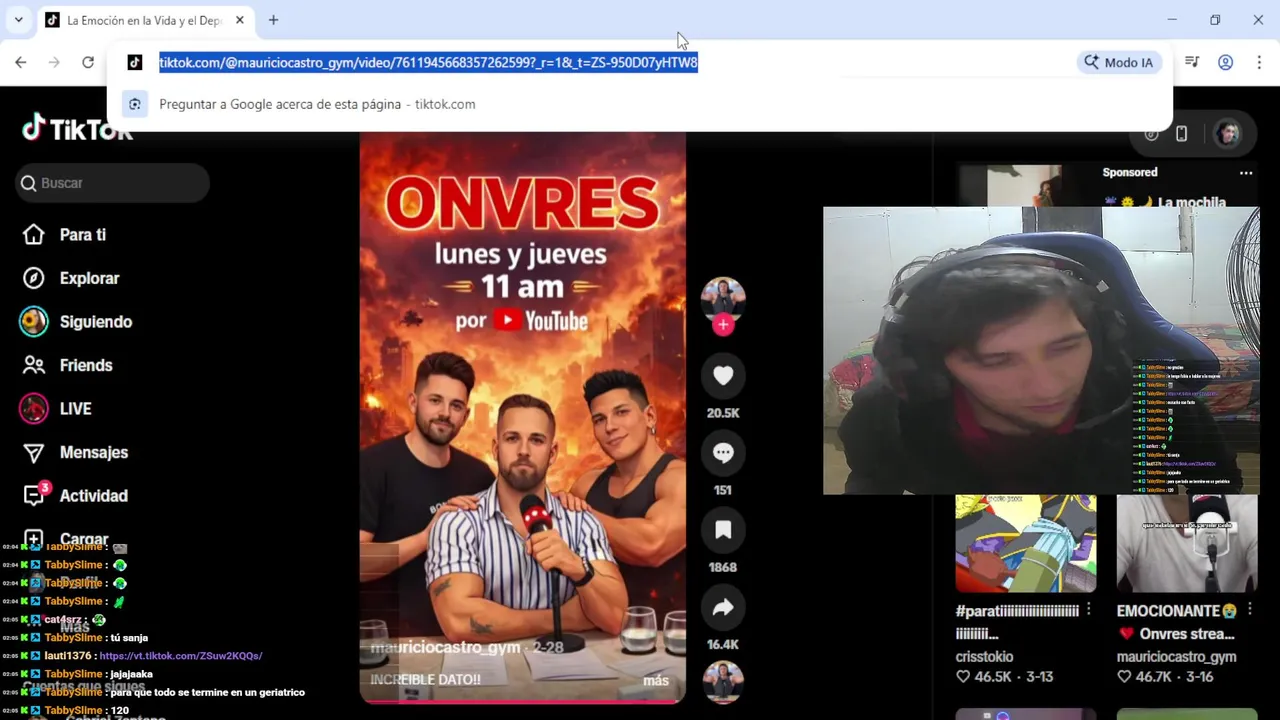Image resolution: width=1280 pixels, height=720 pixels.
Task: Click Cargar to upload a video
Action: [84, 539]
